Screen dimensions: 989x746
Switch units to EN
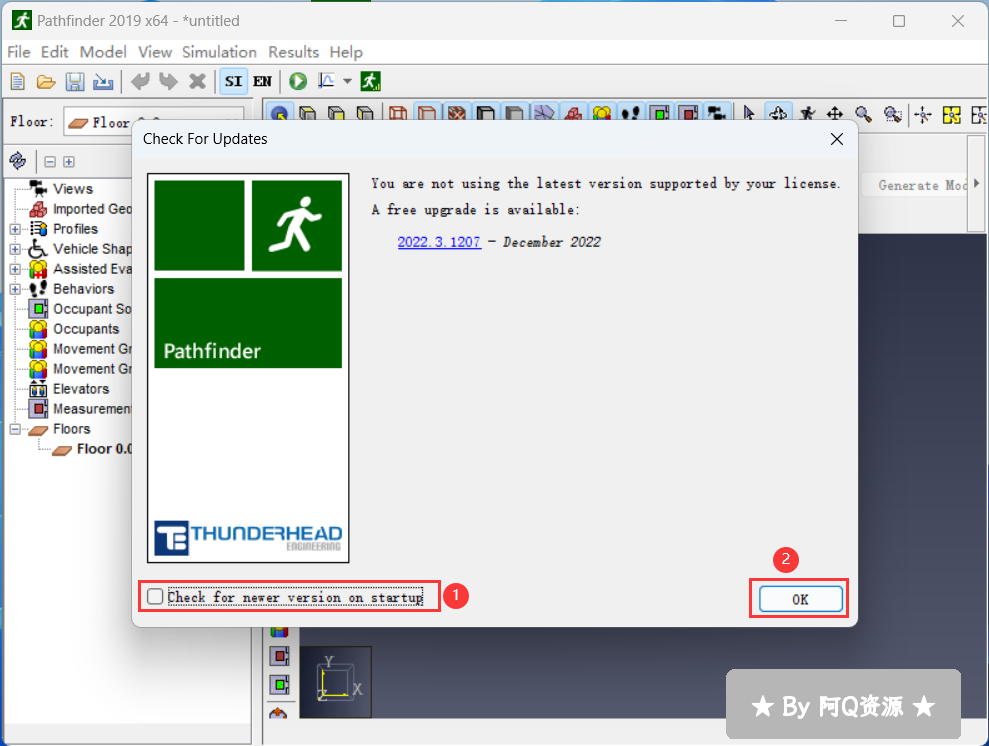[262, 81]
